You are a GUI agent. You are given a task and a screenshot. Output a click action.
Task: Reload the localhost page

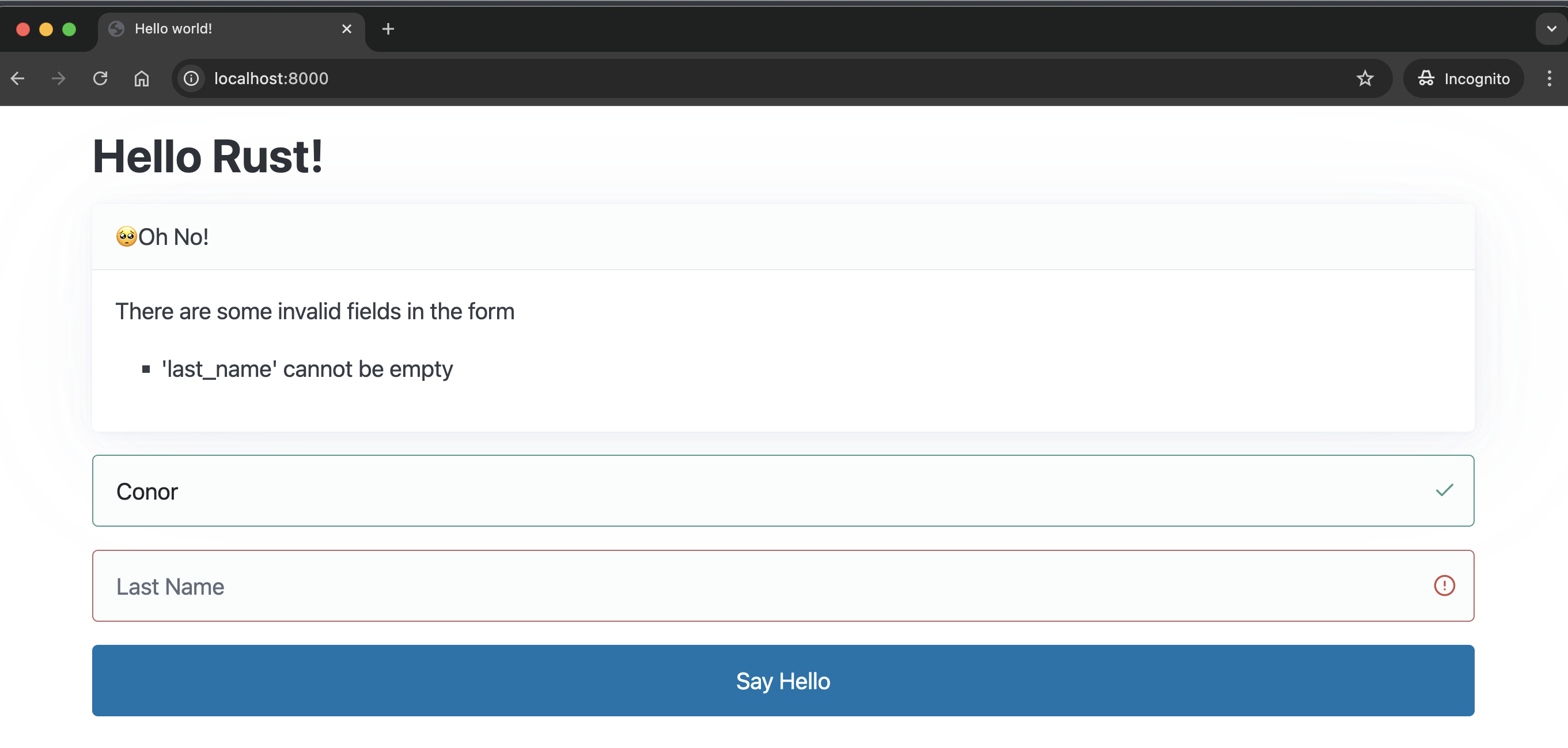point(100,78)
